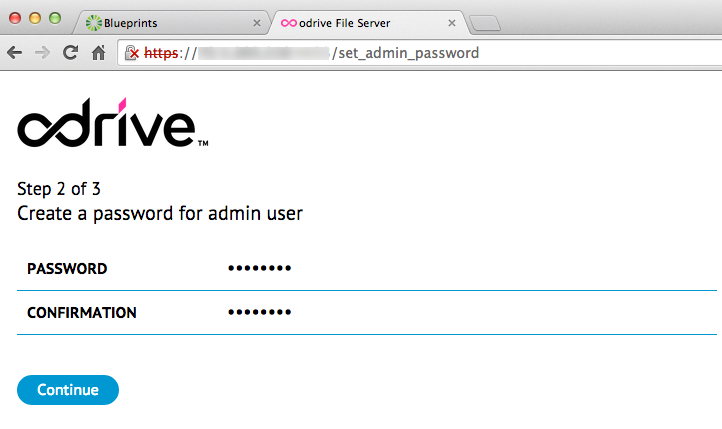This screenshot has width=722, height=429.
Task: Click the browser Back arrow
Action: [x=15, y=53]
